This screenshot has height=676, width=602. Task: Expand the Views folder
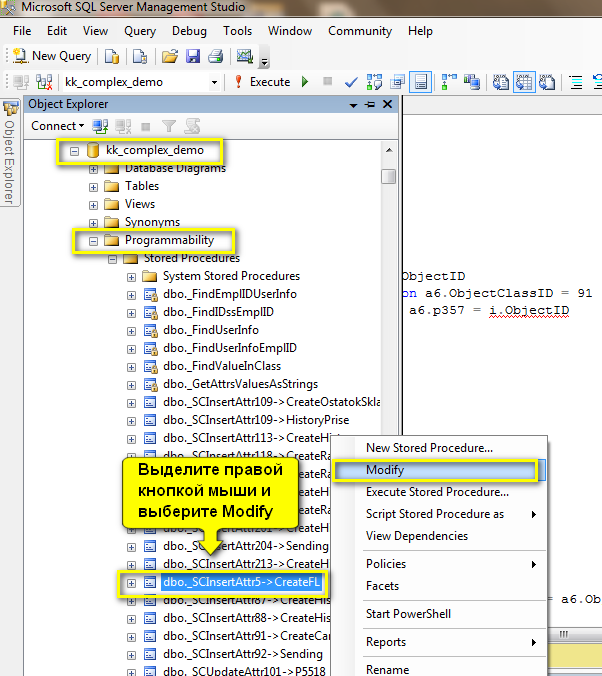pyautogui.click(x=93, y=205)
